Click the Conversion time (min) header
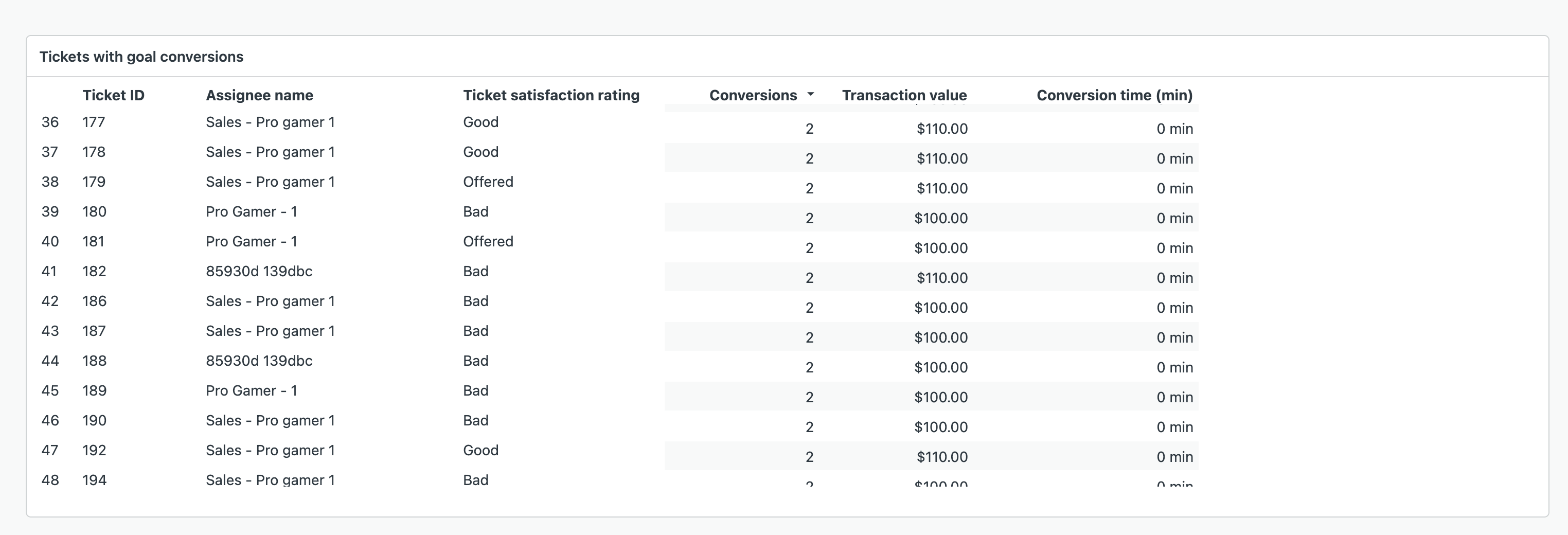This screenshot has height=535, width=1568. click(x=1114, y=96)
